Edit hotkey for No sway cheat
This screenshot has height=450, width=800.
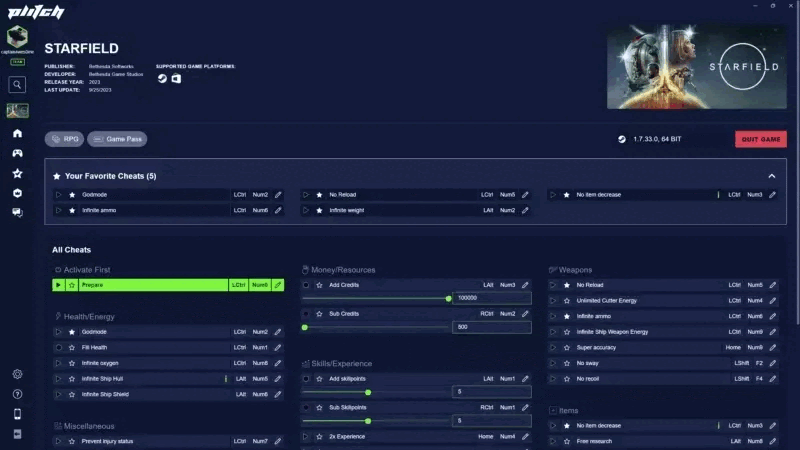(772, 363)
